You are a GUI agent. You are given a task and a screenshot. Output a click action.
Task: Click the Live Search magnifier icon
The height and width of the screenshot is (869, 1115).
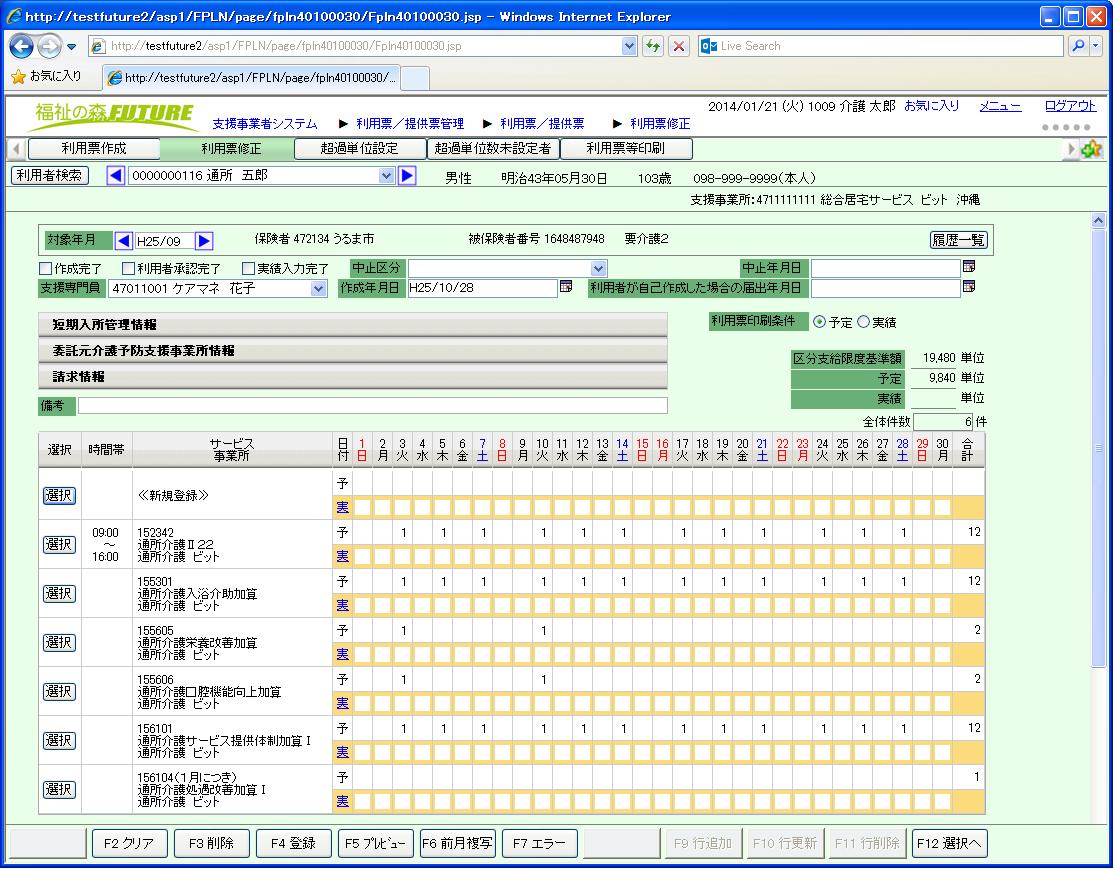(1079, 46)
